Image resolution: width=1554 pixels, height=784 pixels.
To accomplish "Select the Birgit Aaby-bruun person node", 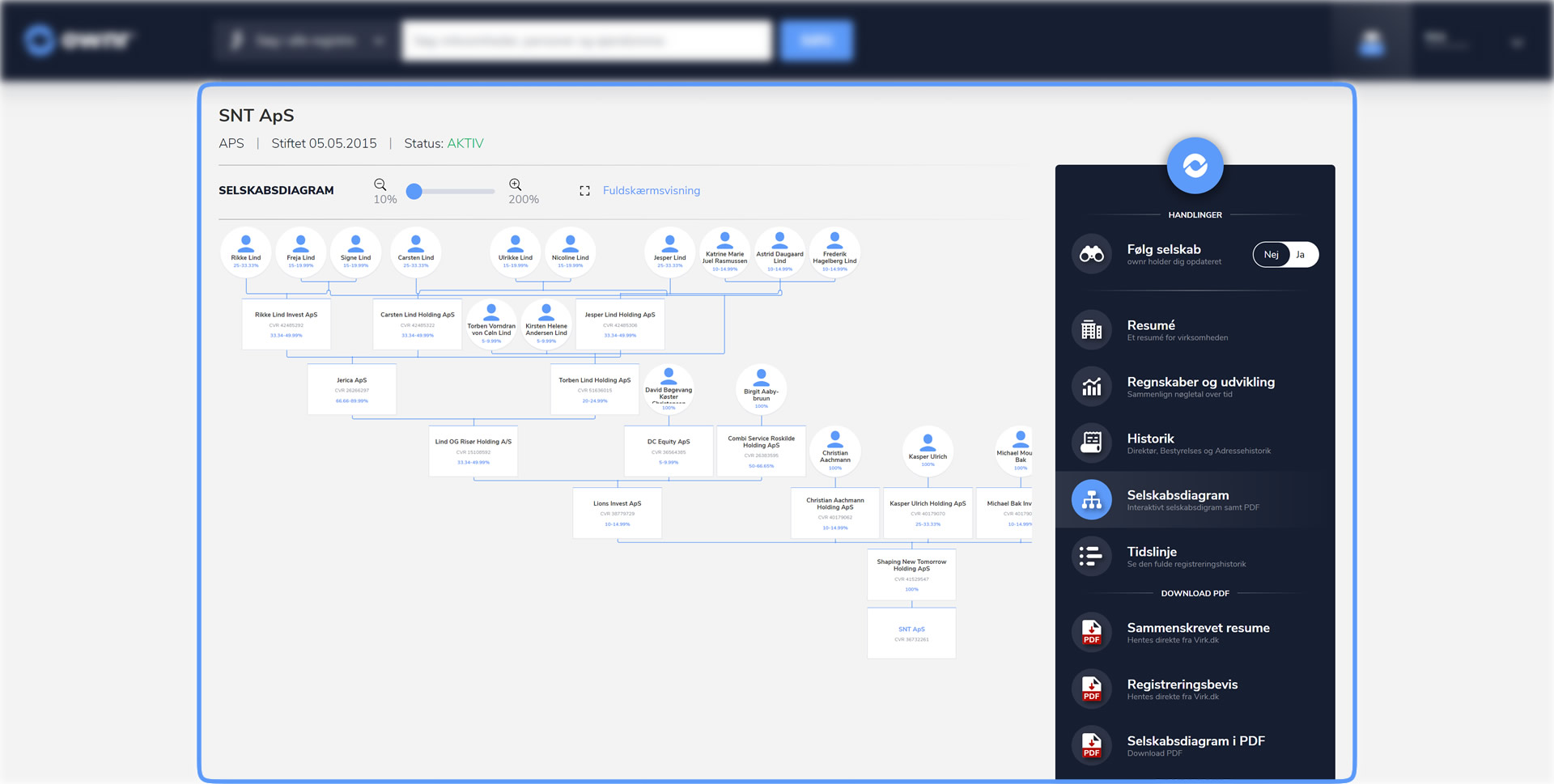I will (x=762, y=389).
